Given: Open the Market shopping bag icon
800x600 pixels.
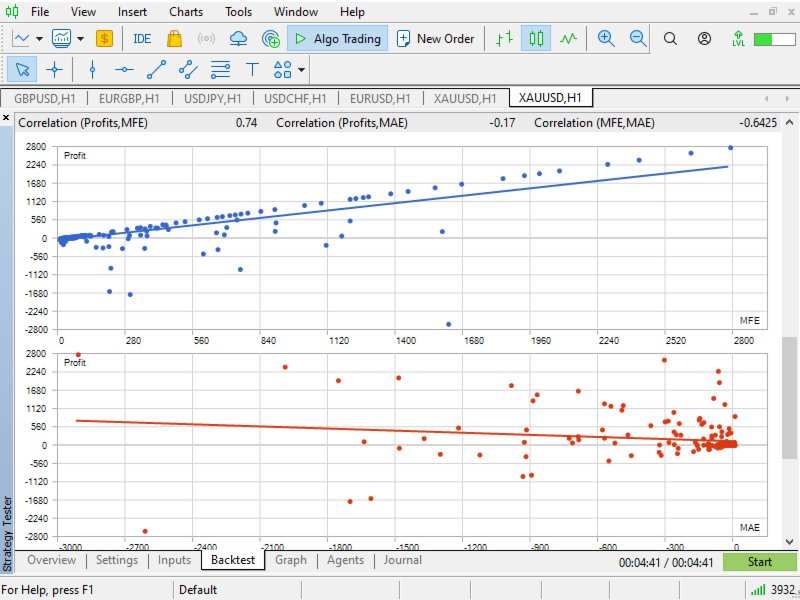Looking at the screenshot, I should coord(174,39).
